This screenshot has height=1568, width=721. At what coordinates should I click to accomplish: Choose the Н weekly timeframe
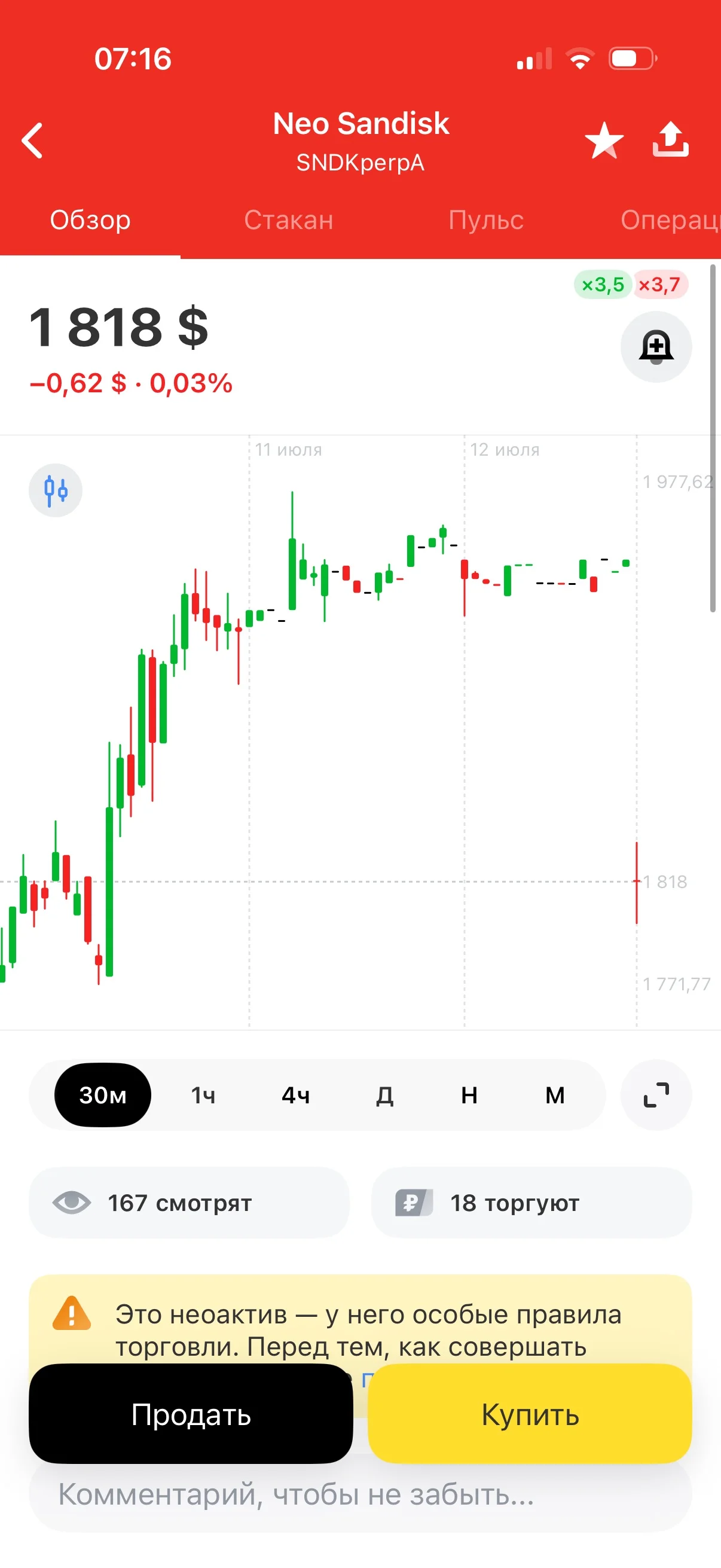pyautogui.click(x=469, y=1095)
